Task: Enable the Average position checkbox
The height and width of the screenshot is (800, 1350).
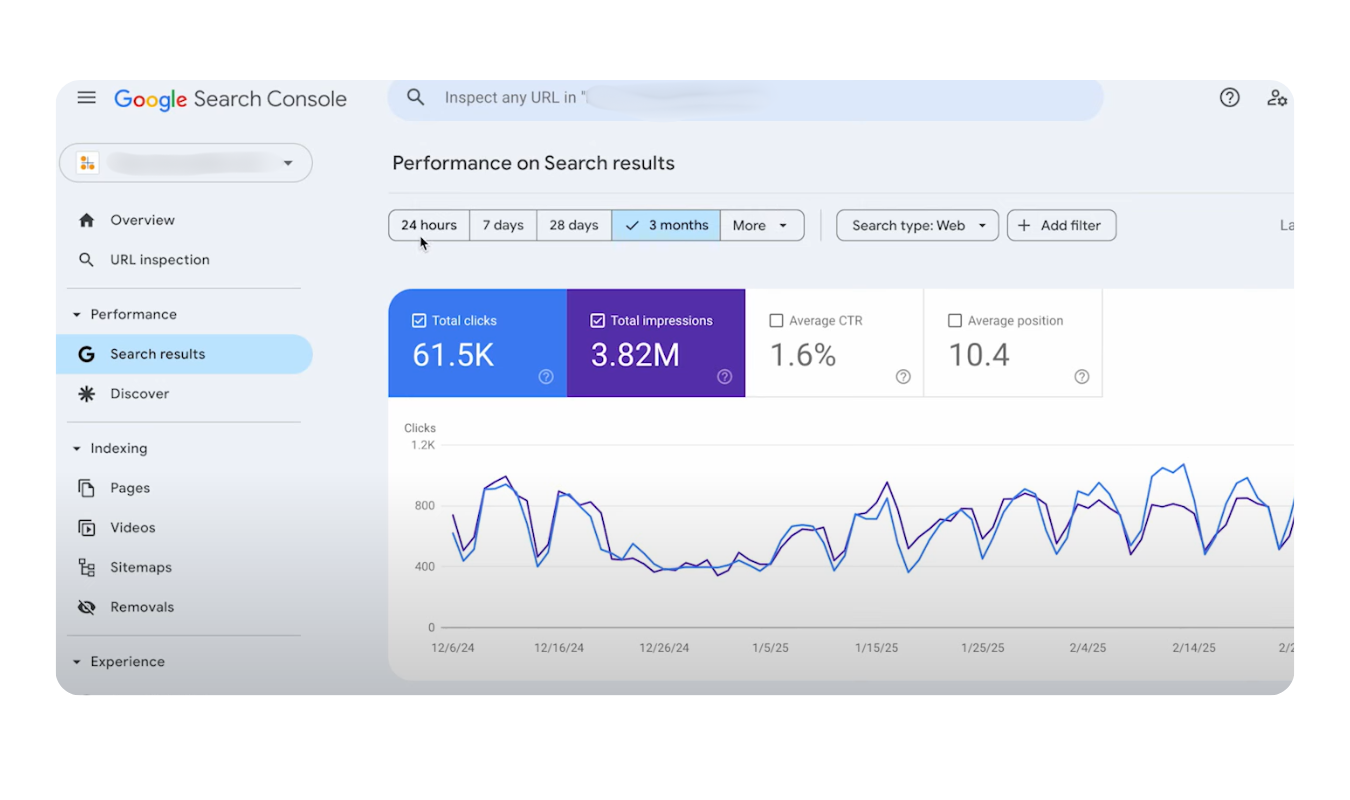Action: [x=954, y=321]
